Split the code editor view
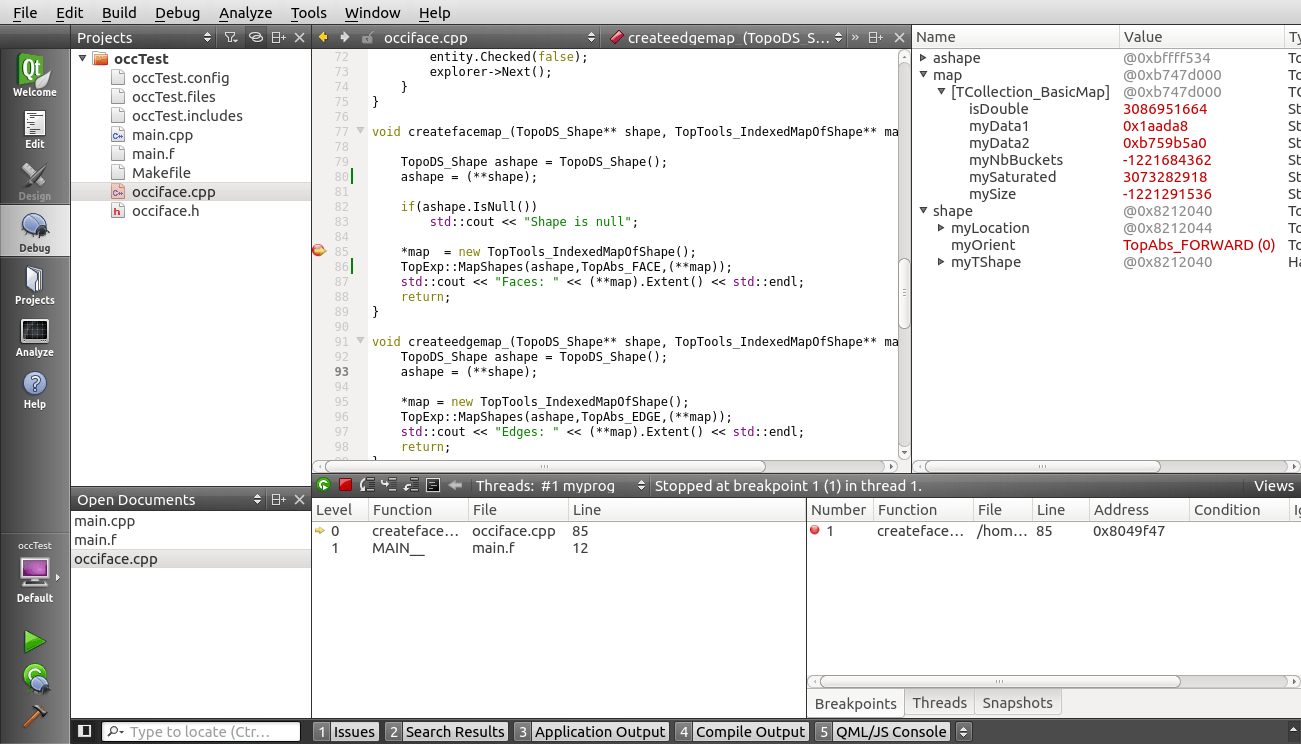 [875, 37]
